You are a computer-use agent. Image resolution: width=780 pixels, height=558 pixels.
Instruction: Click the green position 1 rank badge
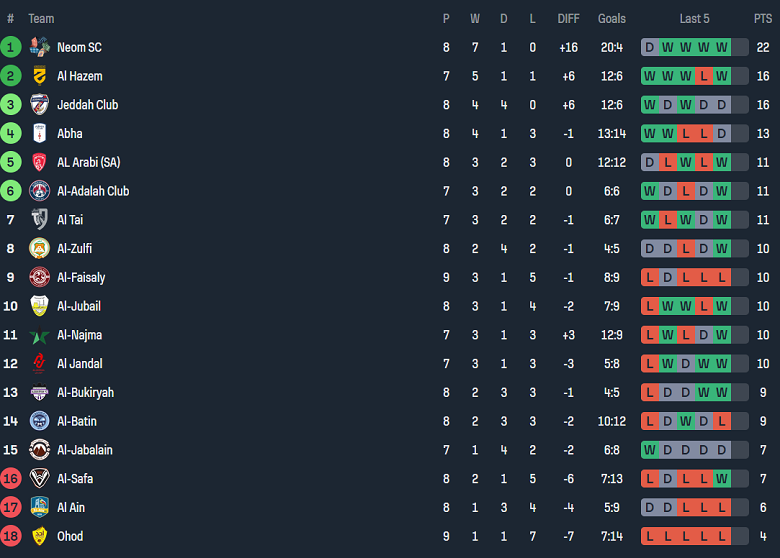coord(11,47)
